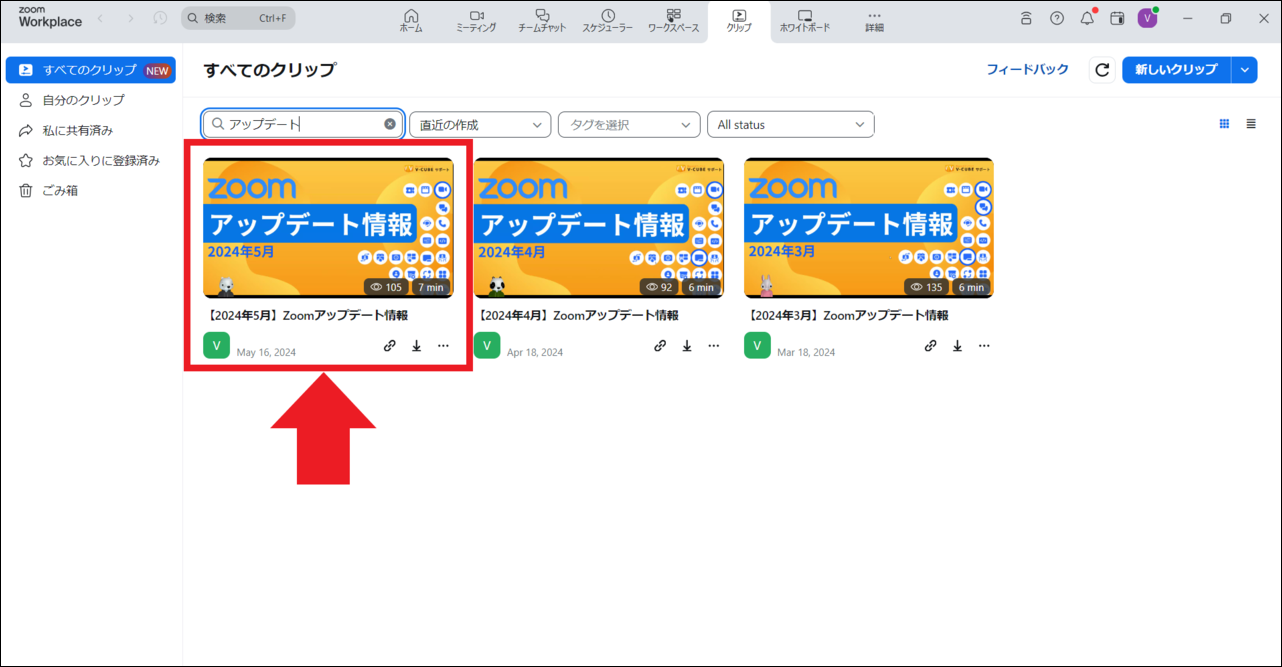Open more options for May 2024 clip
Screen dimensions: 1282x667
tap(443, 346)
